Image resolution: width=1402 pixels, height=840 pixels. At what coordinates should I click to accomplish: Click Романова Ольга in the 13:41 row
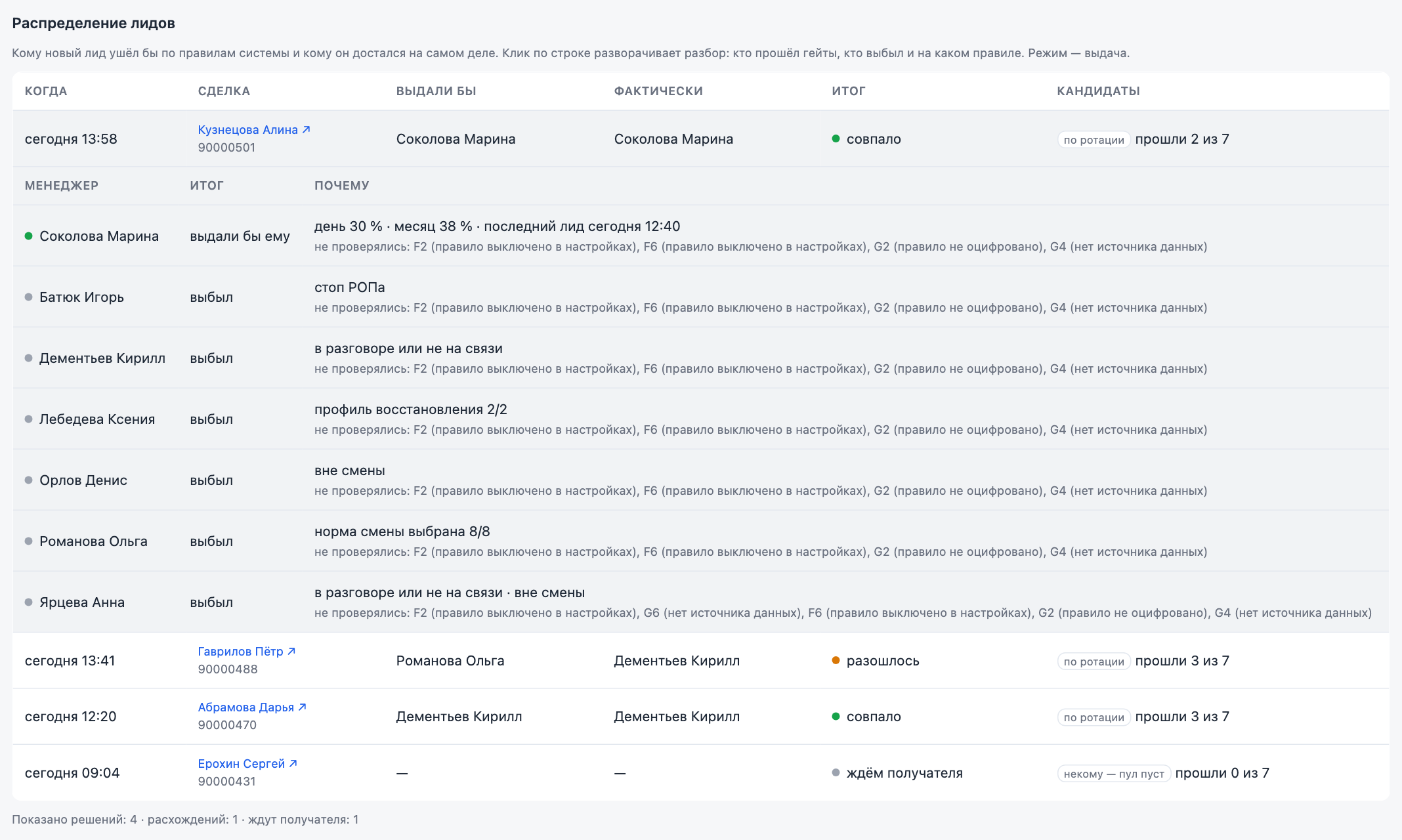pyautogui.click(x=450, y=661)
